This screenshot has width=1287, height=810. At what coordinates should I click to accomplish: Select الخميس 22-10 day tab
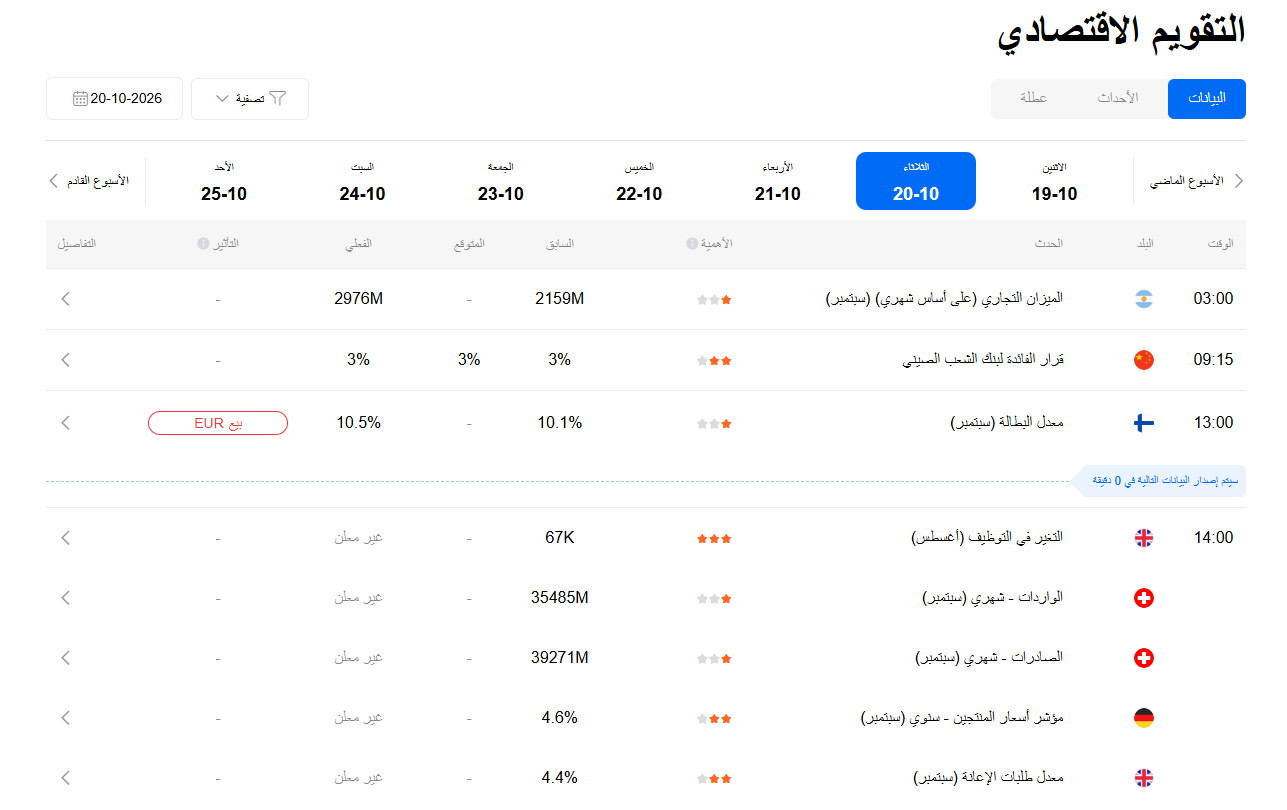639,181
